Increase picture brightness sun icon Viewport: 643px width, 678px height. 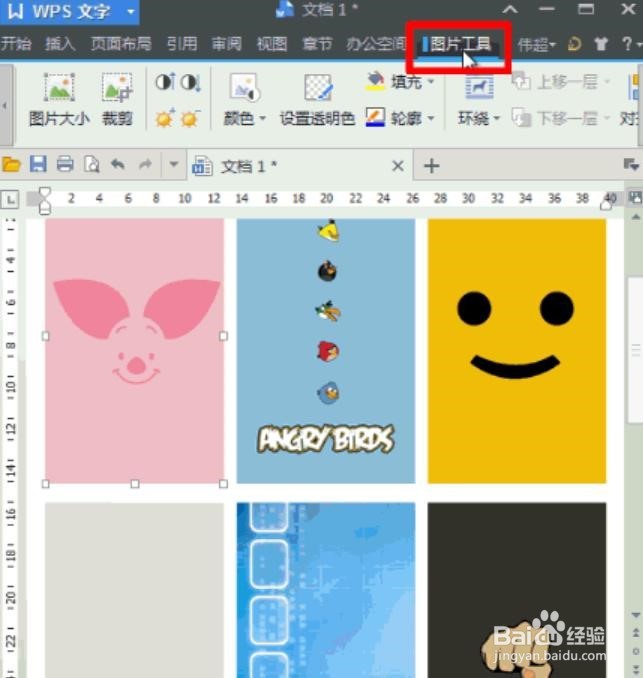[165, 118]
